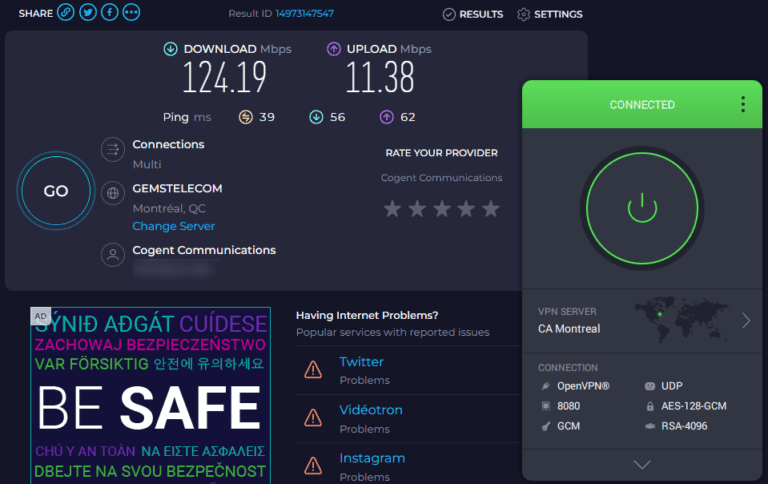Rate provider with five stars
The width and height of the screenshot is (768, 484).
490,209
